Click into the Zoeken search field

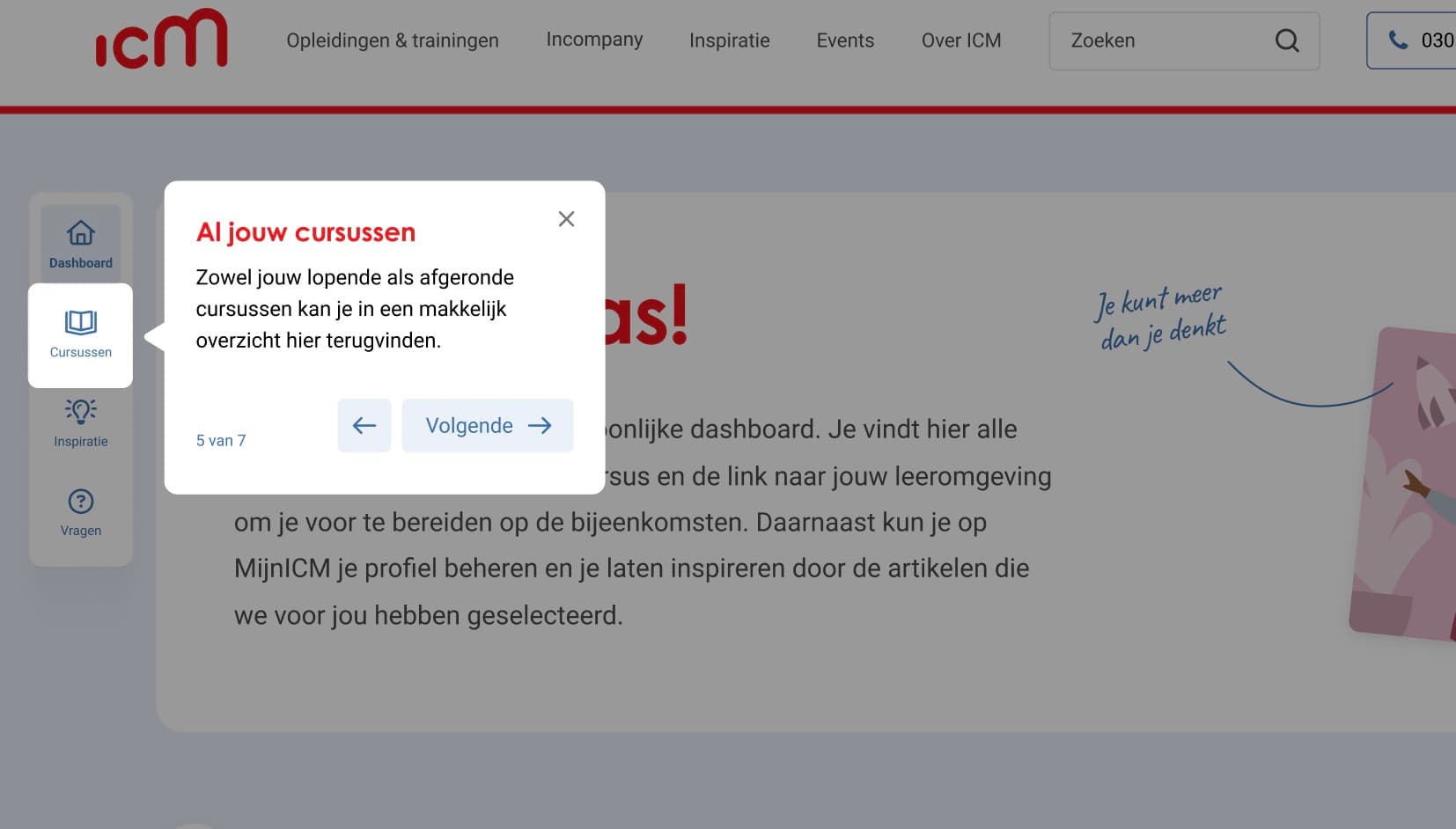1162,40
